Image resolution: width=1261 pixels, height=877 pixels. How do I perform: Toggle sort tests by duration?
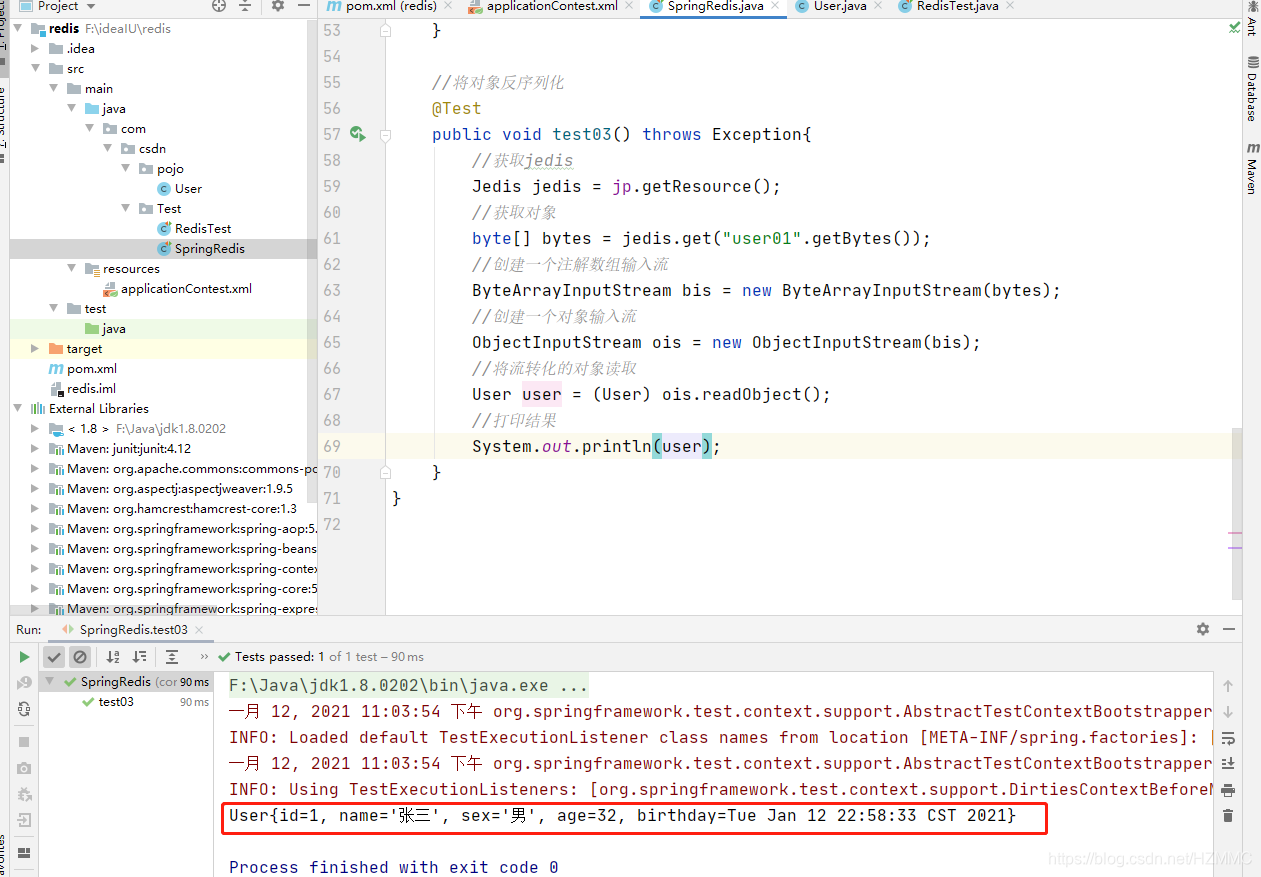(139, 657)
